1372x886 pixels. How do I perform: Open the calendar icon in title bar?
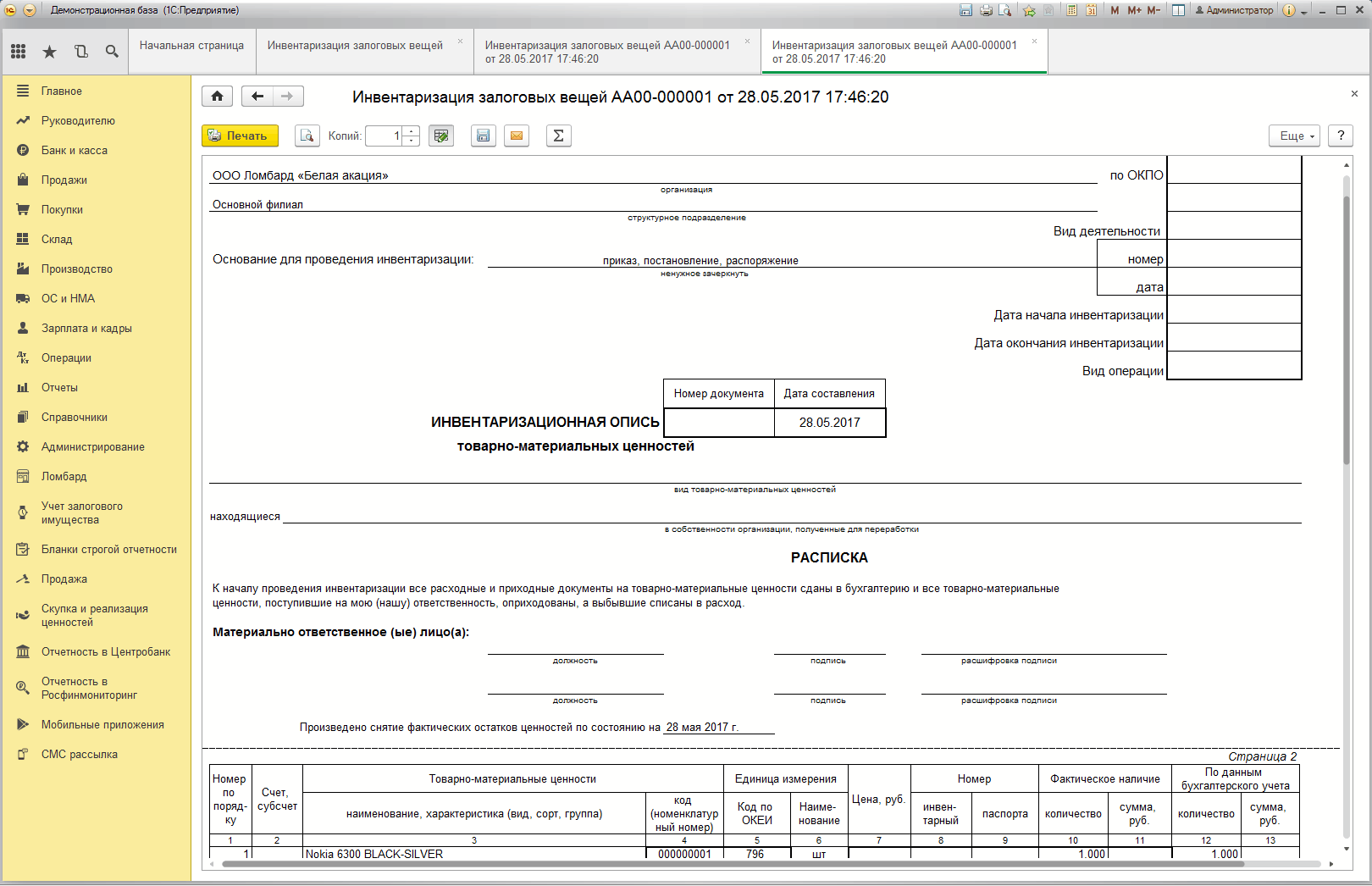1091,10
